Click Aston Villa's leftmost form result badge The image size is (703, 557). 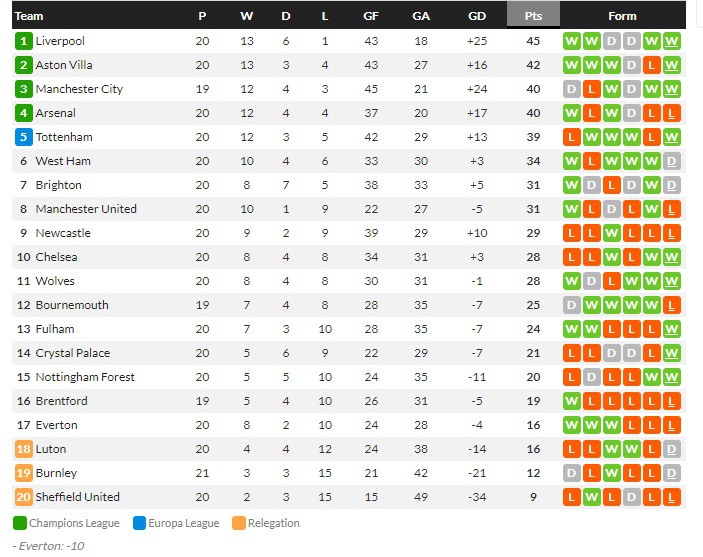coord(572,65)
